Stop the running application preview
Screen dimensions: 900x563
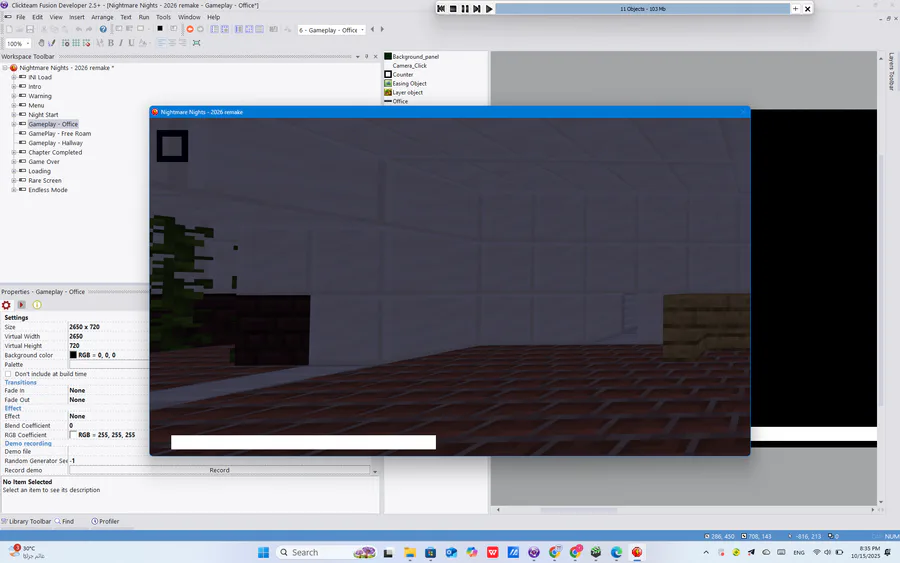pos(453,9)
